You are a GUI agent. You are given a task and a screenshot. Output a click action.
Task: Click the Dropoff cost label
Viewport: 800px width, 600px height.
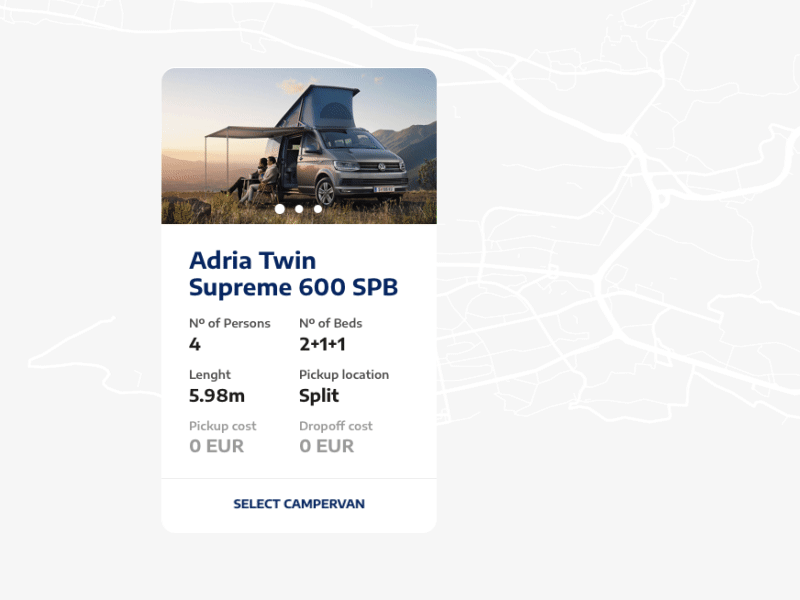(335, 425)
